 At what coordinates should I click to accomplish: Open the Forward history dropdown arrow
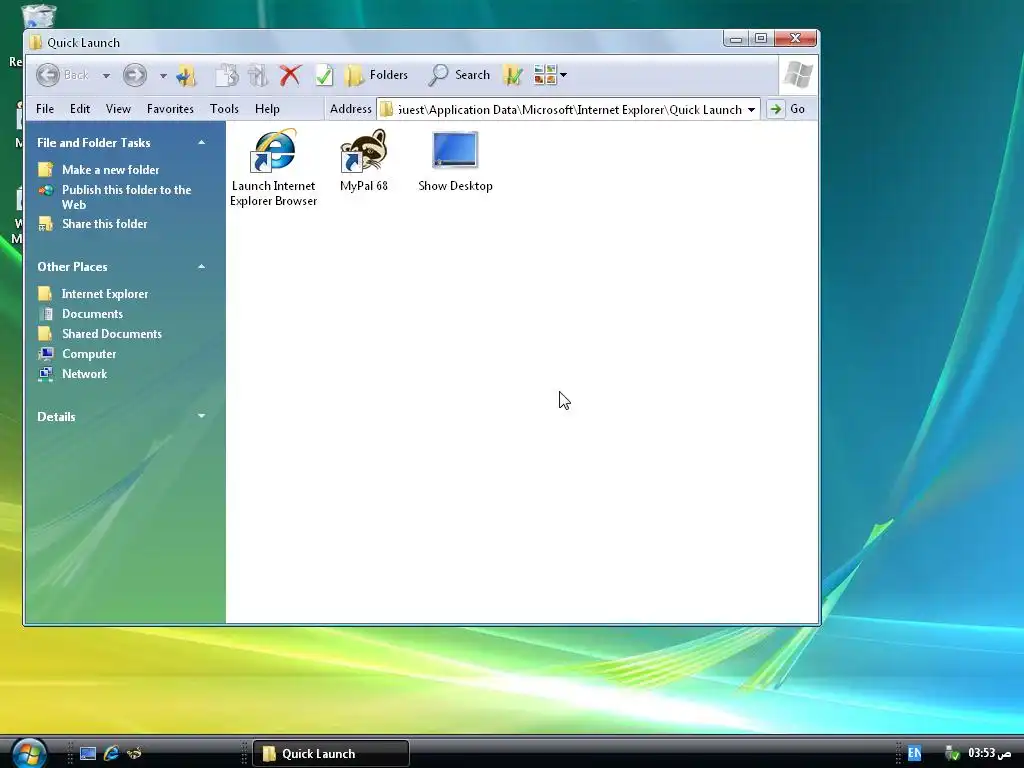tap(163, 76)
